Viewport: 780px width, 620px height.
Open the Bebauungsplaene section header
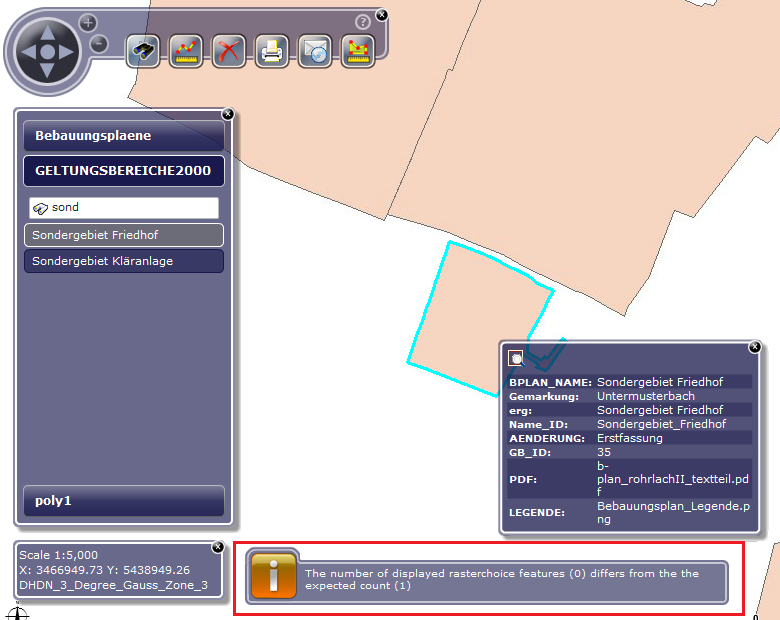pyautogui.click(x=124, y=135)
